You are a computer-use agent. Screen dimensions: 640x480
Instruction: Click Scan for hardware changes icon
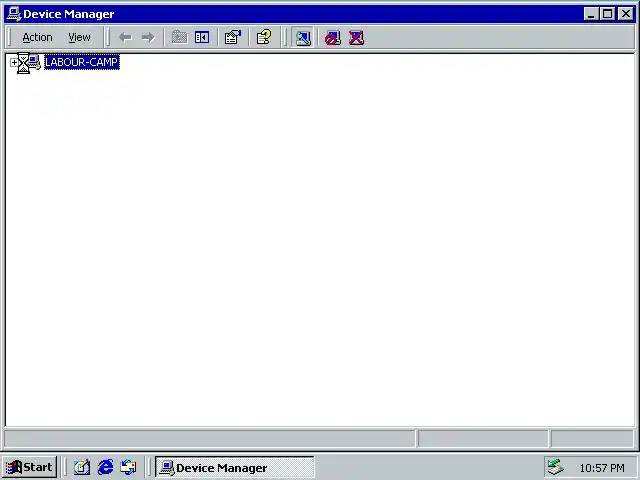pos(303,38)
